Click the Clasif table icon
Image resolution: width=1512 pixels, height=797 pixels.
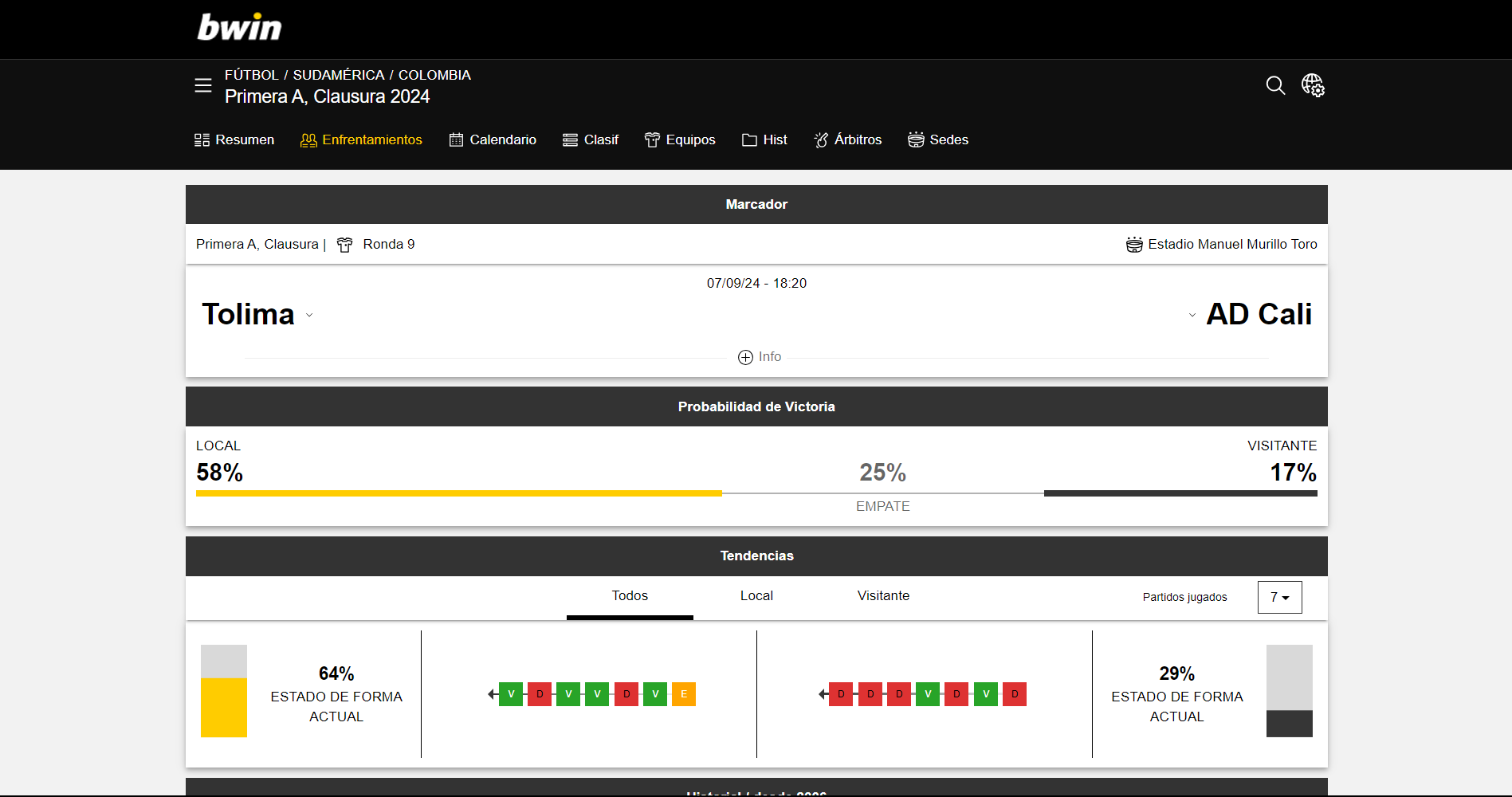[x=570, y=140]
